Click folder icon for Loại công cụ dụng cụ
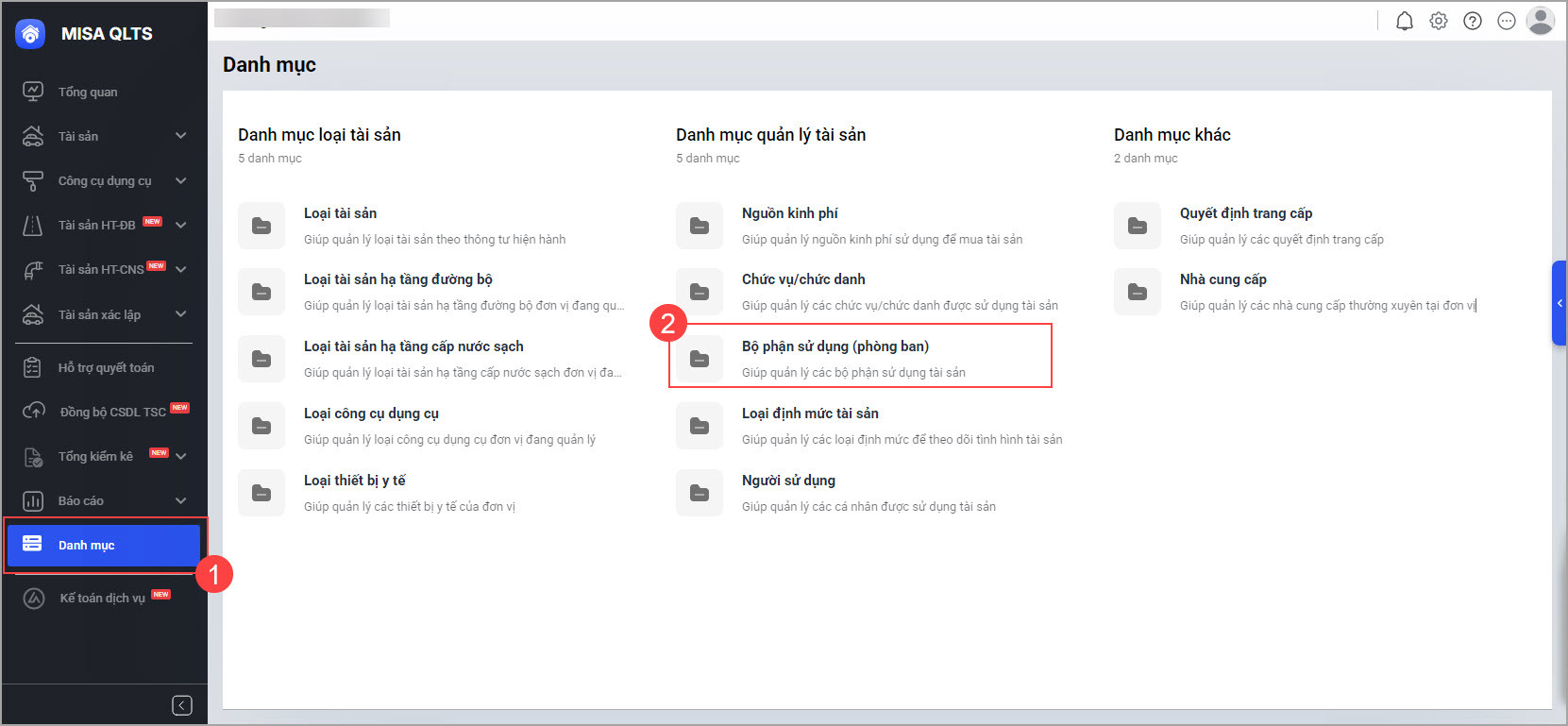 261,426
